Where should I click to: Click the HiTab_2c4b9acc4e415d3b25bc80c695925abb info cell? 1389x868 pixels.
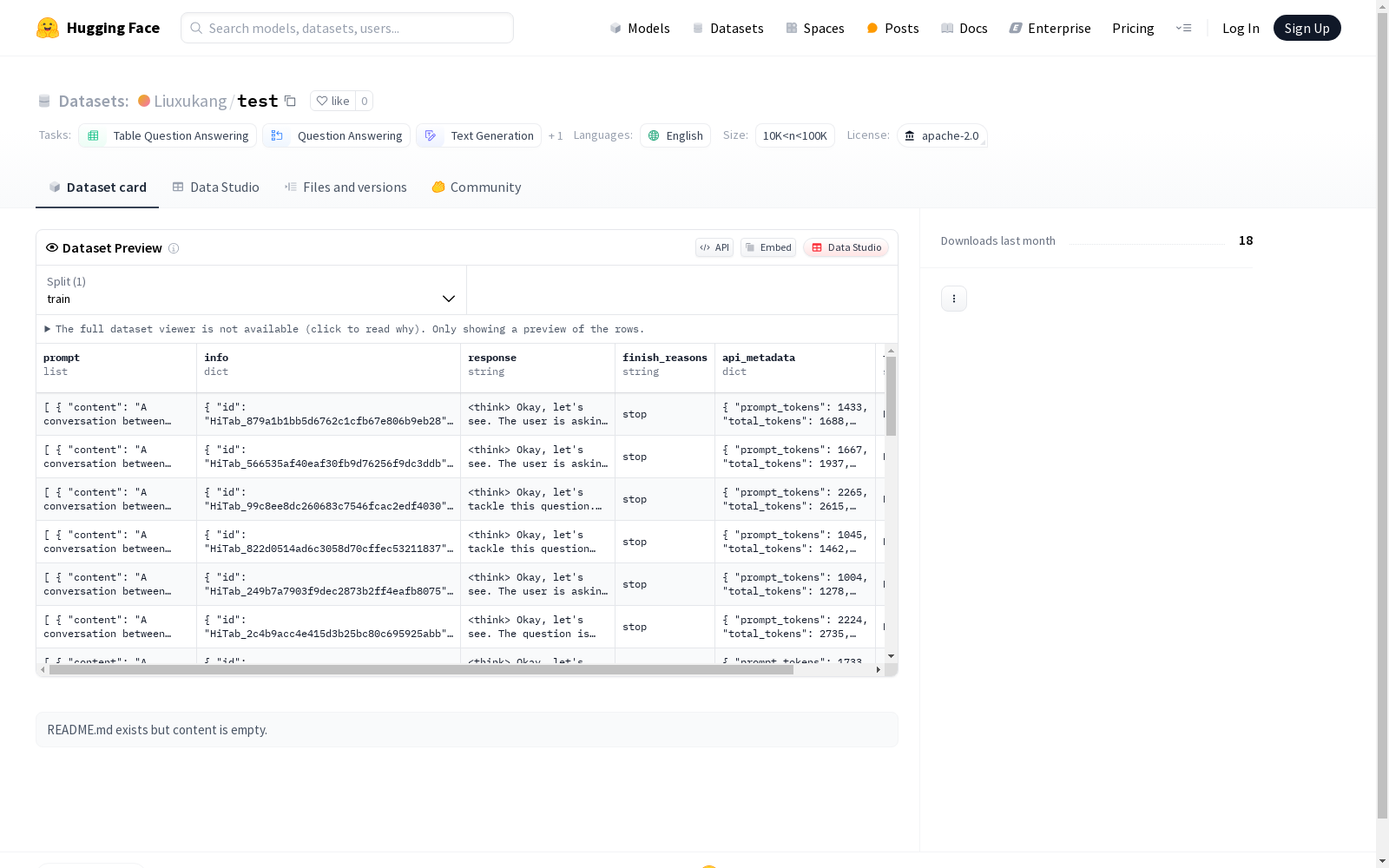[x=329, y=627]
